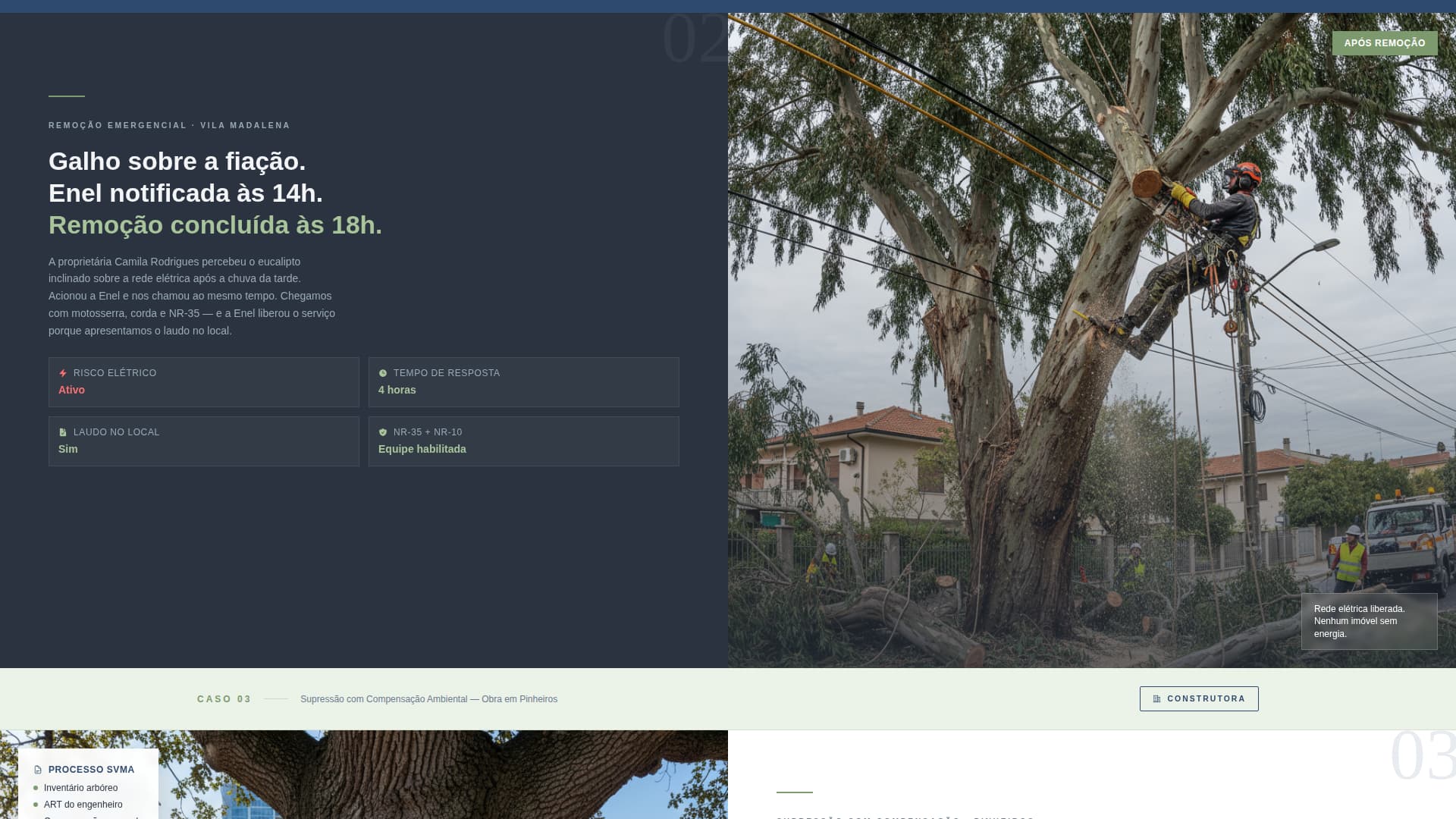Click the file icon next to Processo SVMA

[38, 770]
